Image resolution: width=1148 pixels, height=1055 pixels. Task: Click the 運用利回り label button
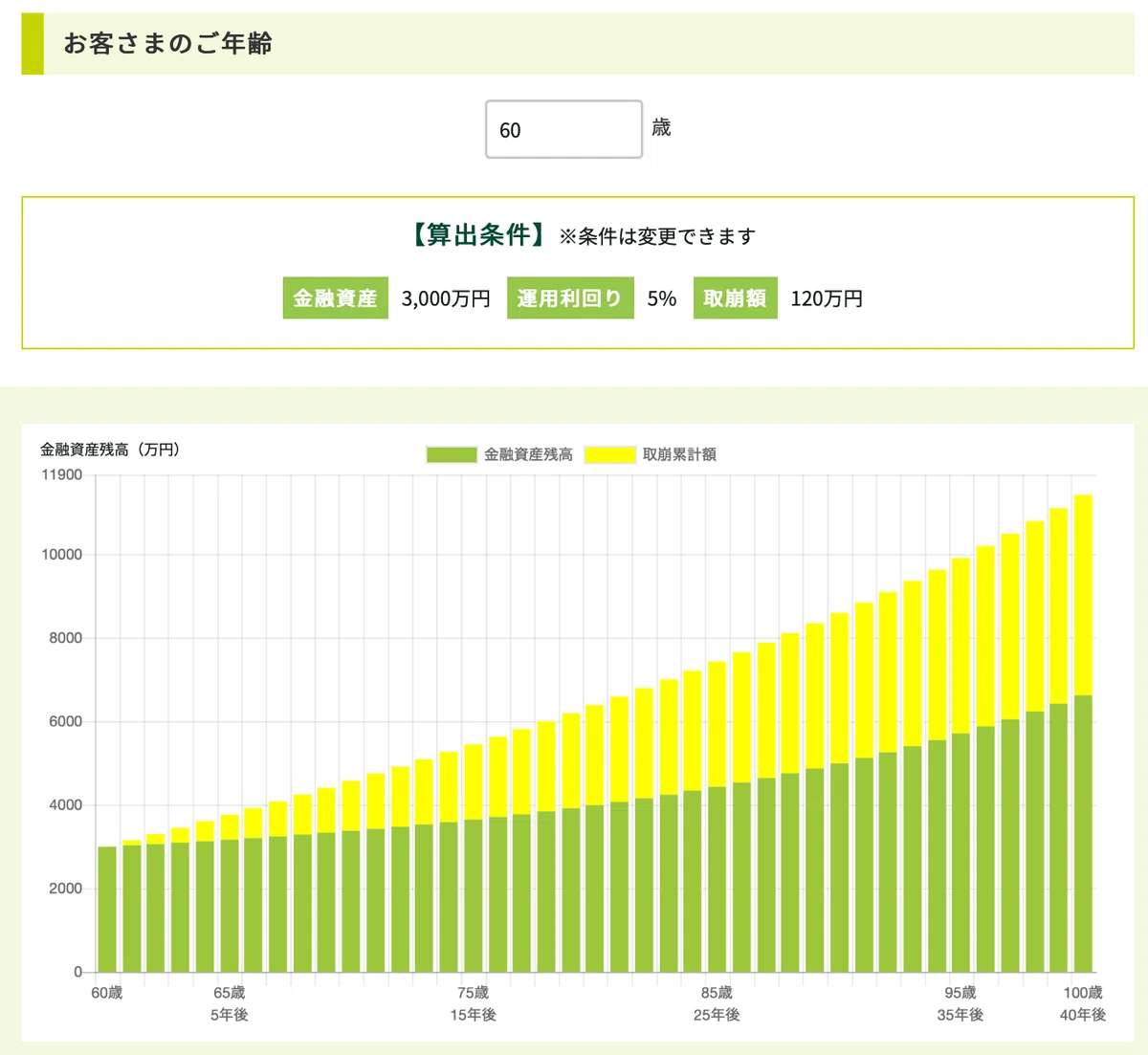[570, 298]
